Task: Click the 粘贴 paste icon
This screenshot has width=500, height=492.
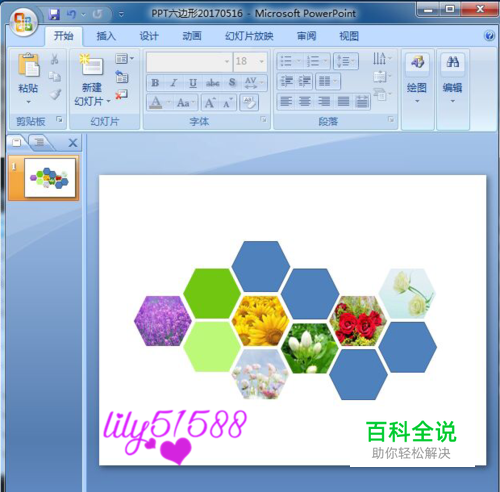Action: 29,65
